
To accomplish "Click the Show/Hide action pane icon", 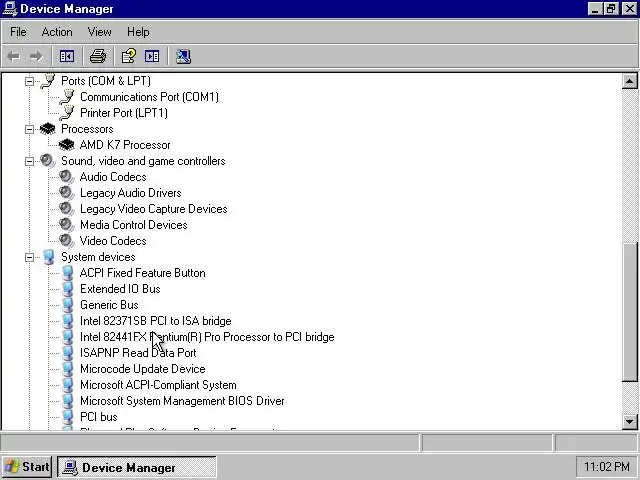I will (x=152, y=56).
